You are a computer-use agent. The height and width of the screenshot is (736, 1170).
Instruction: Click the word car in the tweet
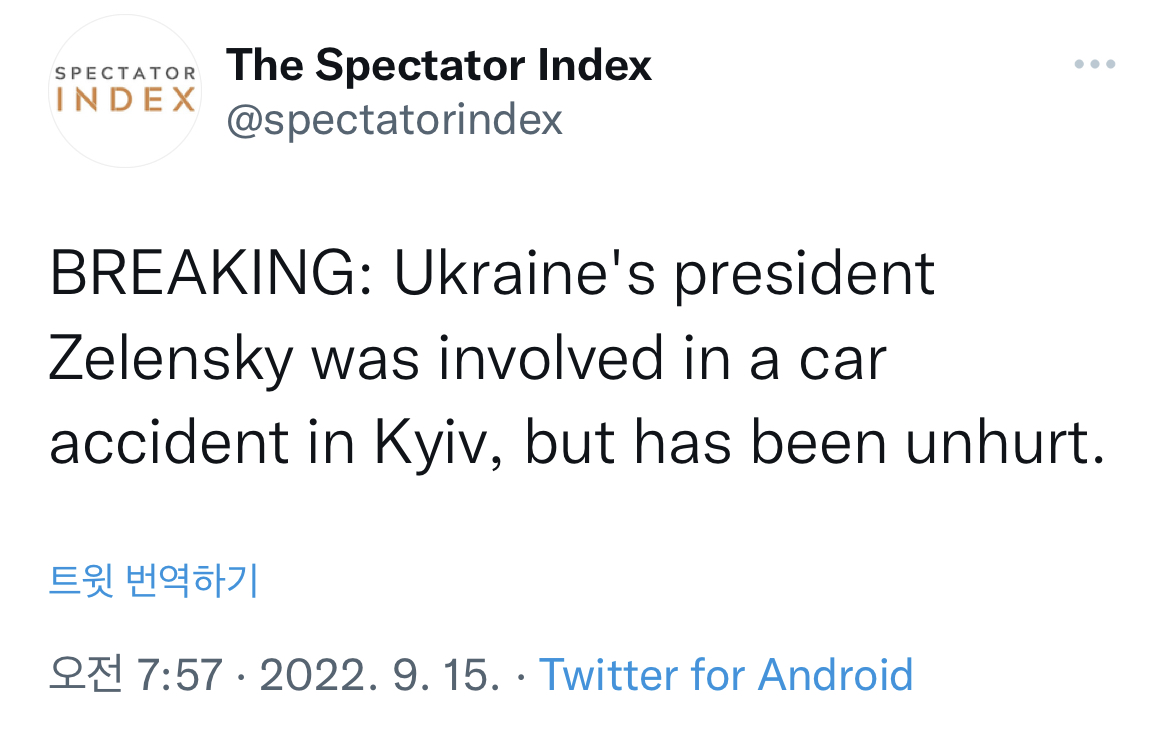click(844, 358)
